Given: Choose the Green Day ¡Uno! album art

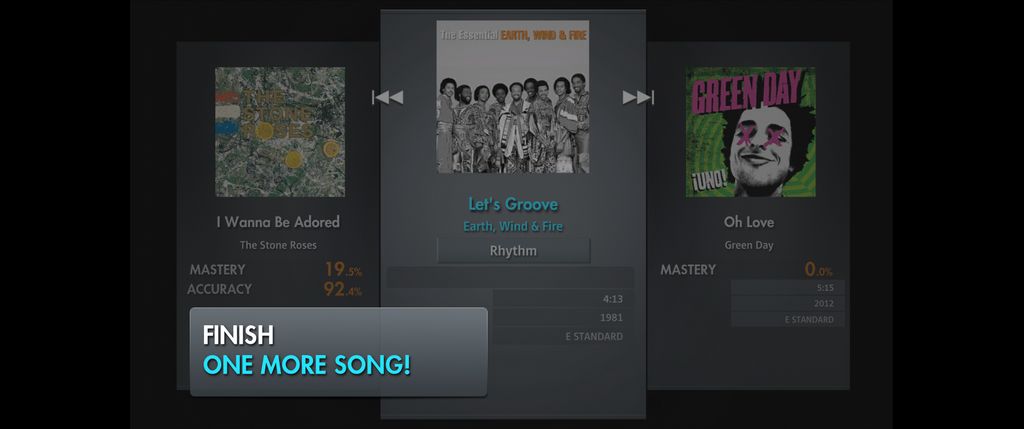Looking at the screenshot, I should pyautogui.click(x=750, y=132).
